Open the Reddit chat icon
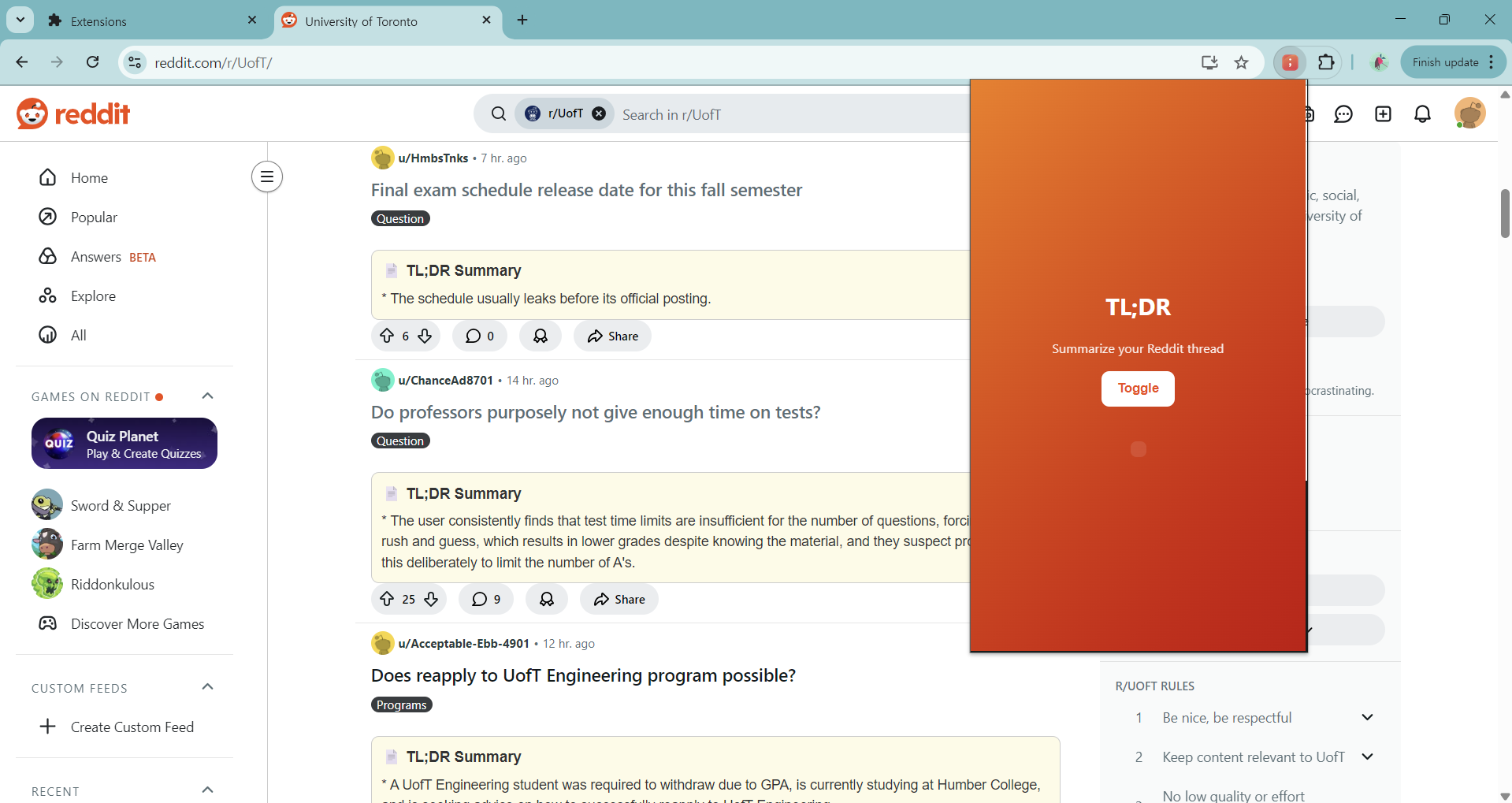The image size is (1512, 803). (1343, 114)
